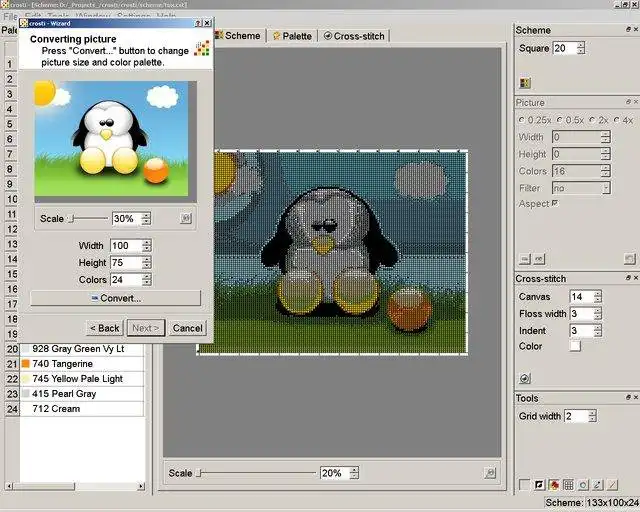Image resolution: width=640 pixels, height=512 pixels.
Task: Click the reset icon at Picture panel's right
Action: tap(630, 259)
